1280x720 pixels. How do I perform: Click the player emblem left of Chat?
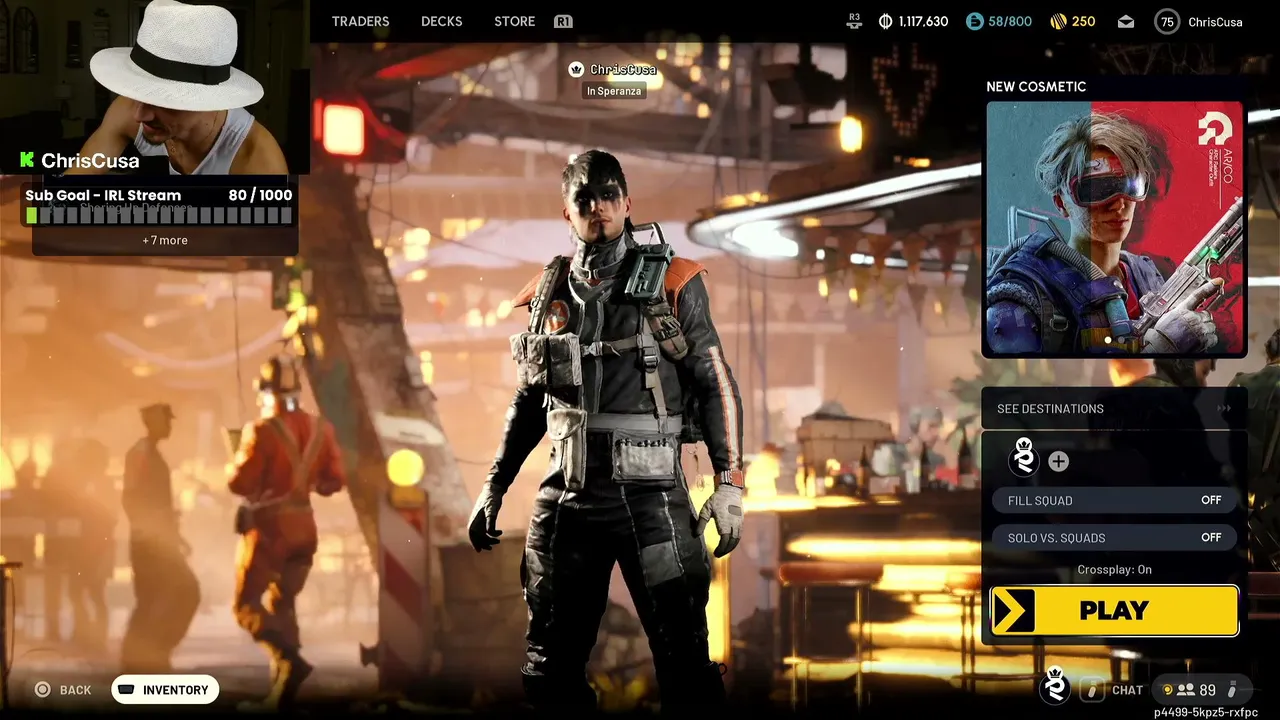[x=1055, y=686]
